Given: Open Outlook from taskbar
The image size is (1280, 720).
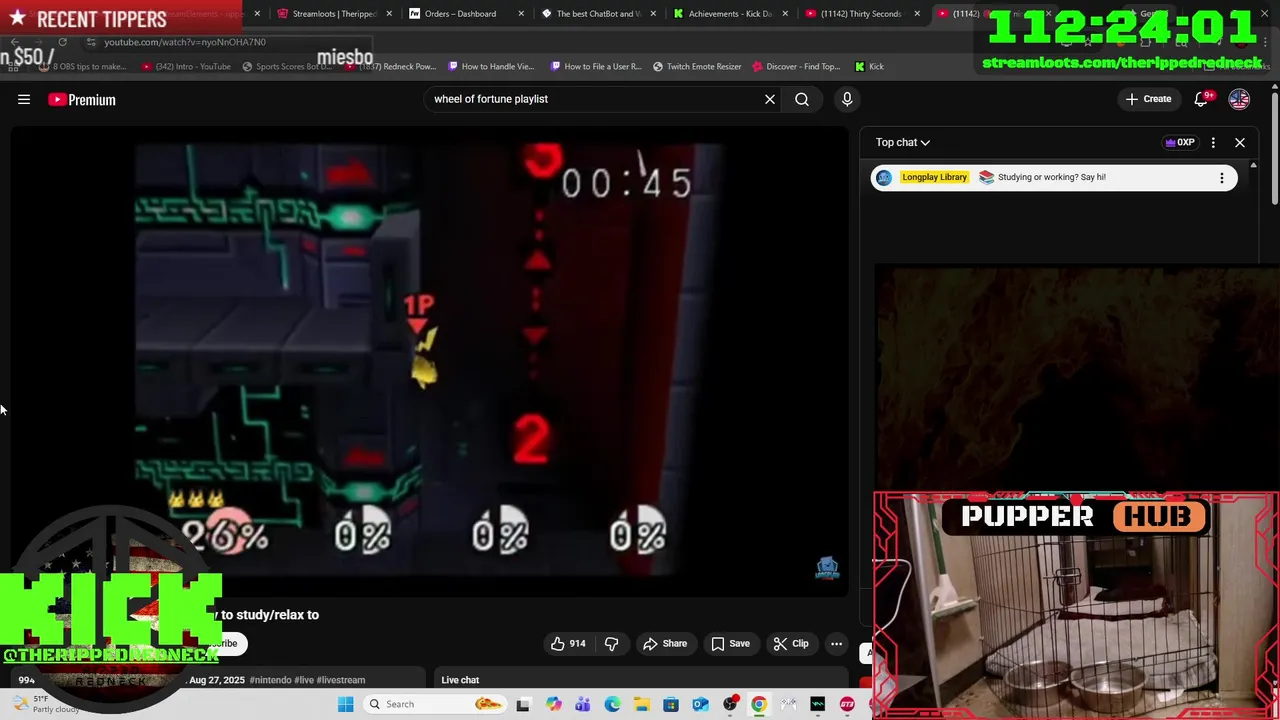Looking at the screenshot, I should [700, 704].
